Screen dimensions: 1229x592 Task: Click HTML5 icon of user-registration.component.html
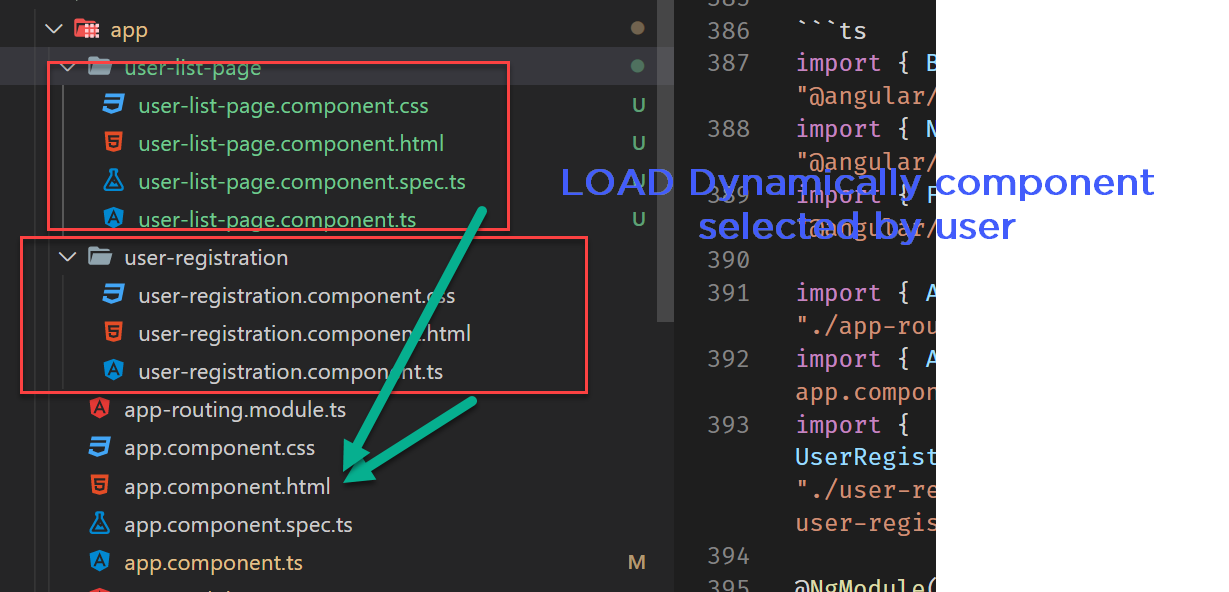[x=113, y=334]
